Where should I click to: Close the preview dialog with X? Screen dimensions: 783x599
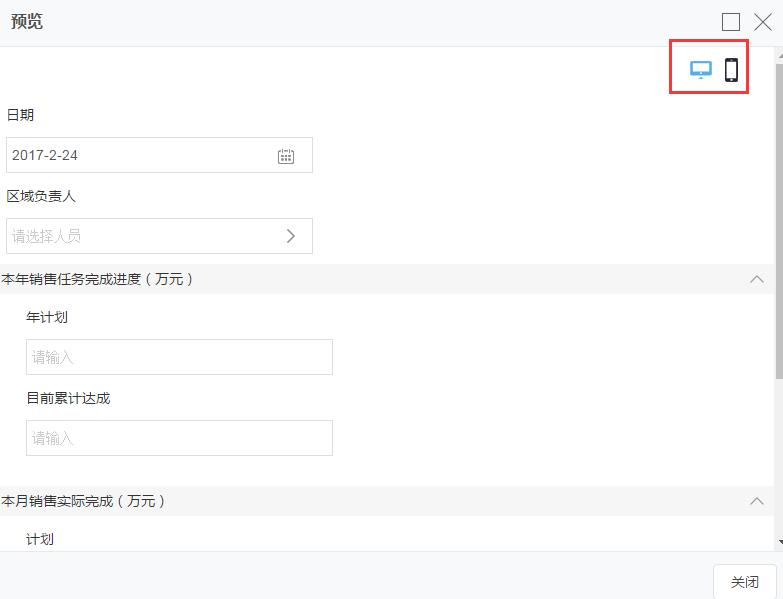click(762, 22)
